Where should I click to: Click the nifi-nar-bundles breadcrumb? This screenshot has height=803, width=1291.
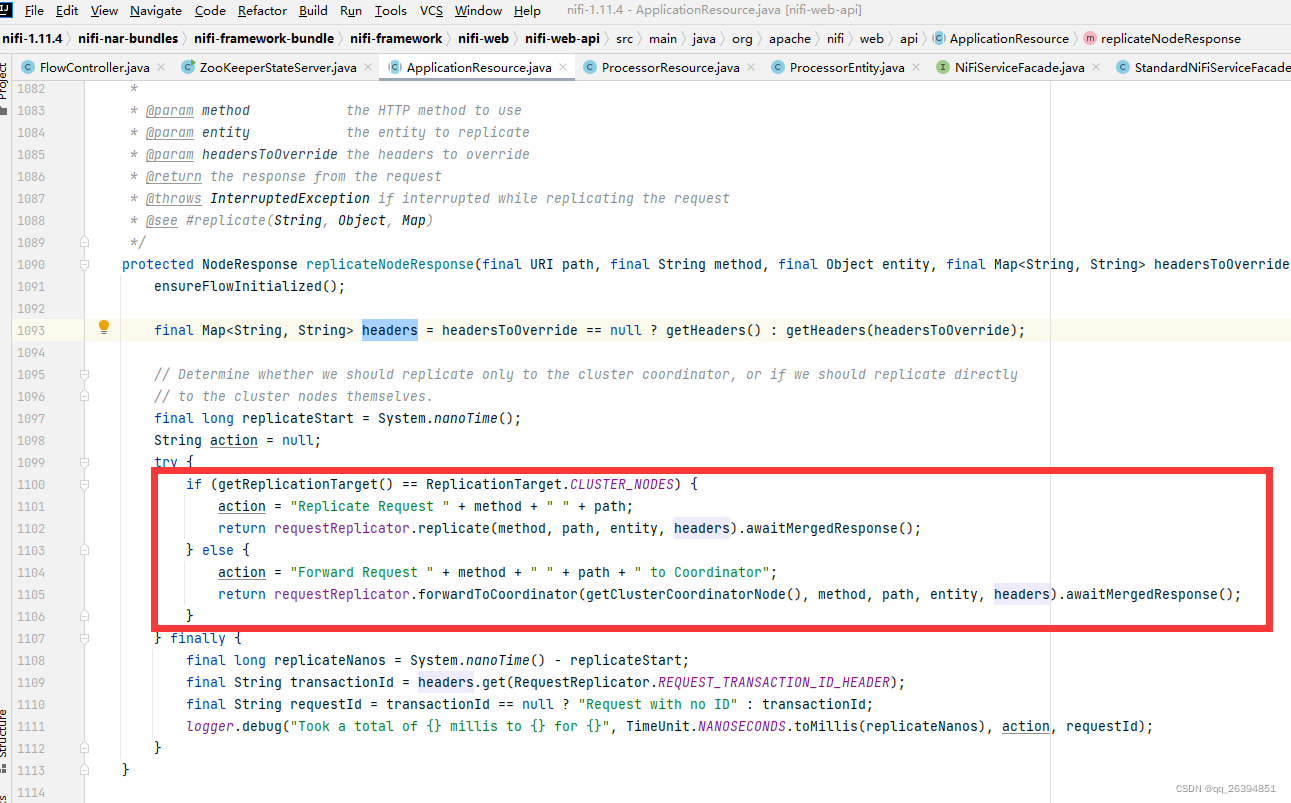[x=130, y=38]
